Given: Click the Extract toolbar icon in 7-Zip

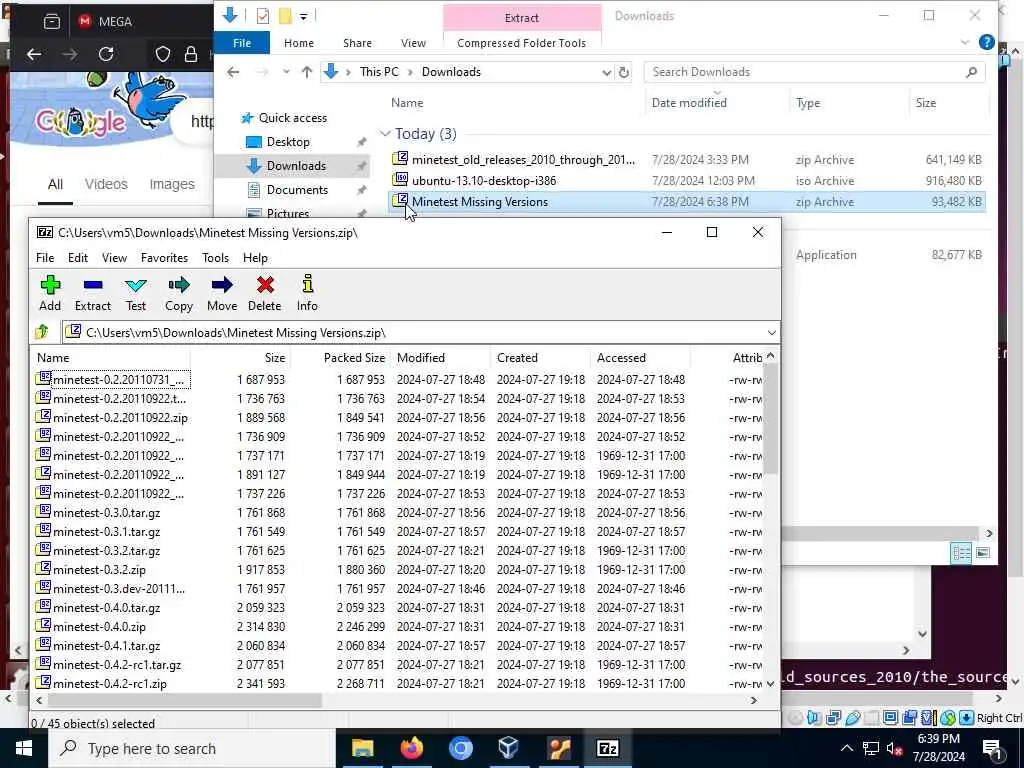Looking at the screenshot, I should click(93, 293).
